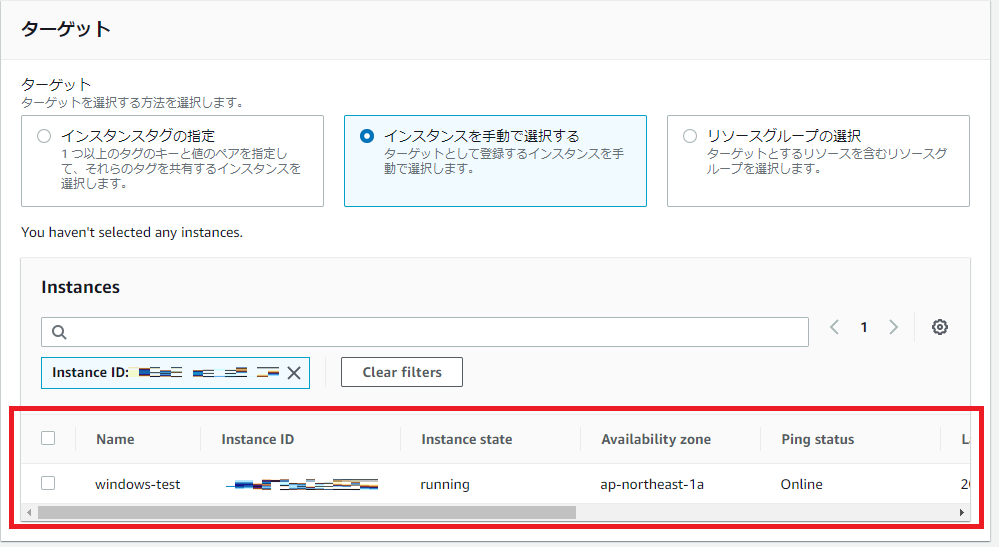Image resolution: width=999 pixels, height=547 pixels.
Task: Click the Instance state column header
Action: [x=467, y=439]
